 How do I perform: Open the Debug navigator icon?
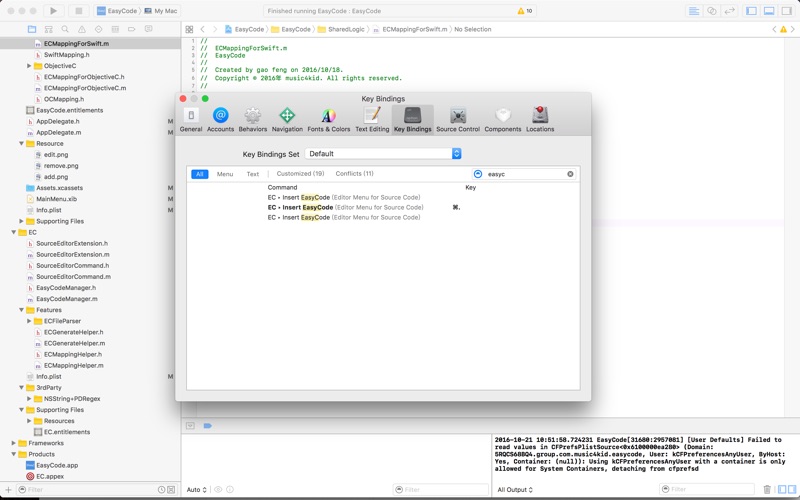pos(115,29)
